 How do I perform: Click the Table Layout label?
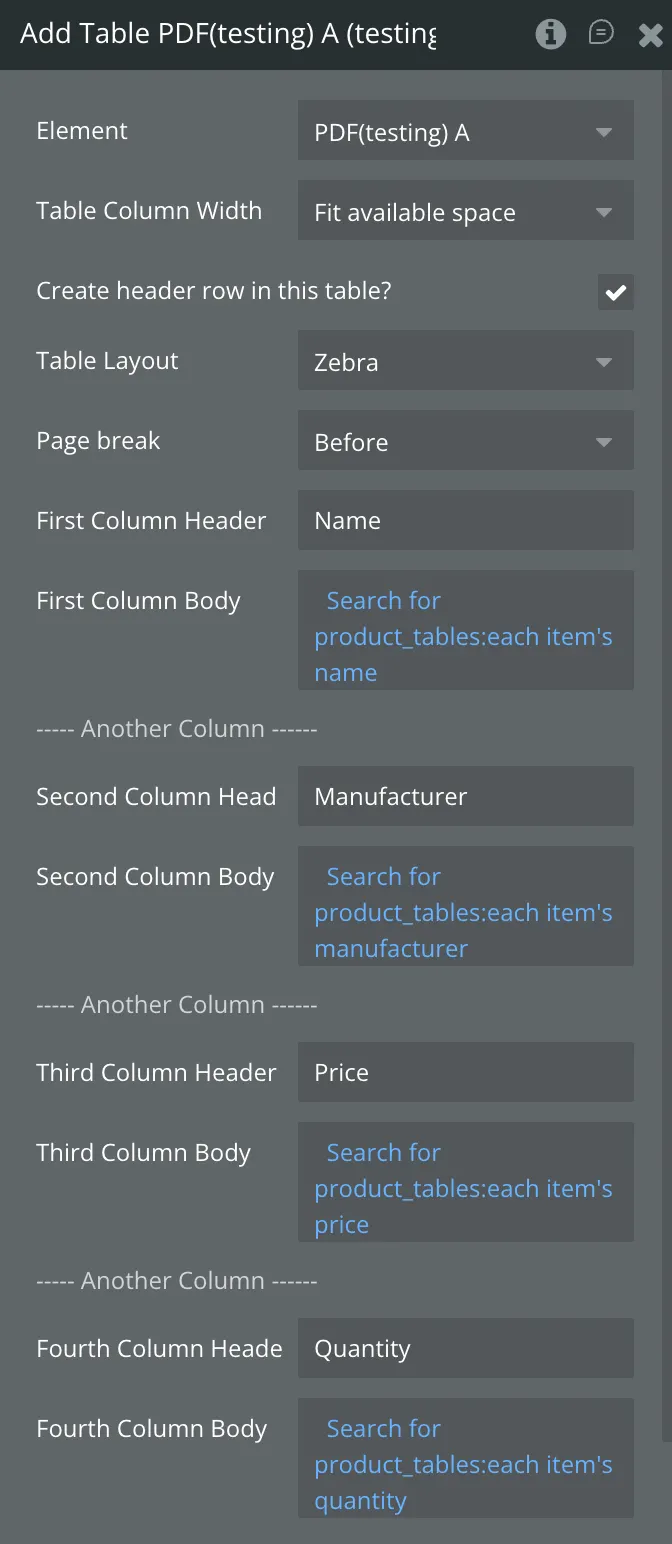tap(107, 361)
